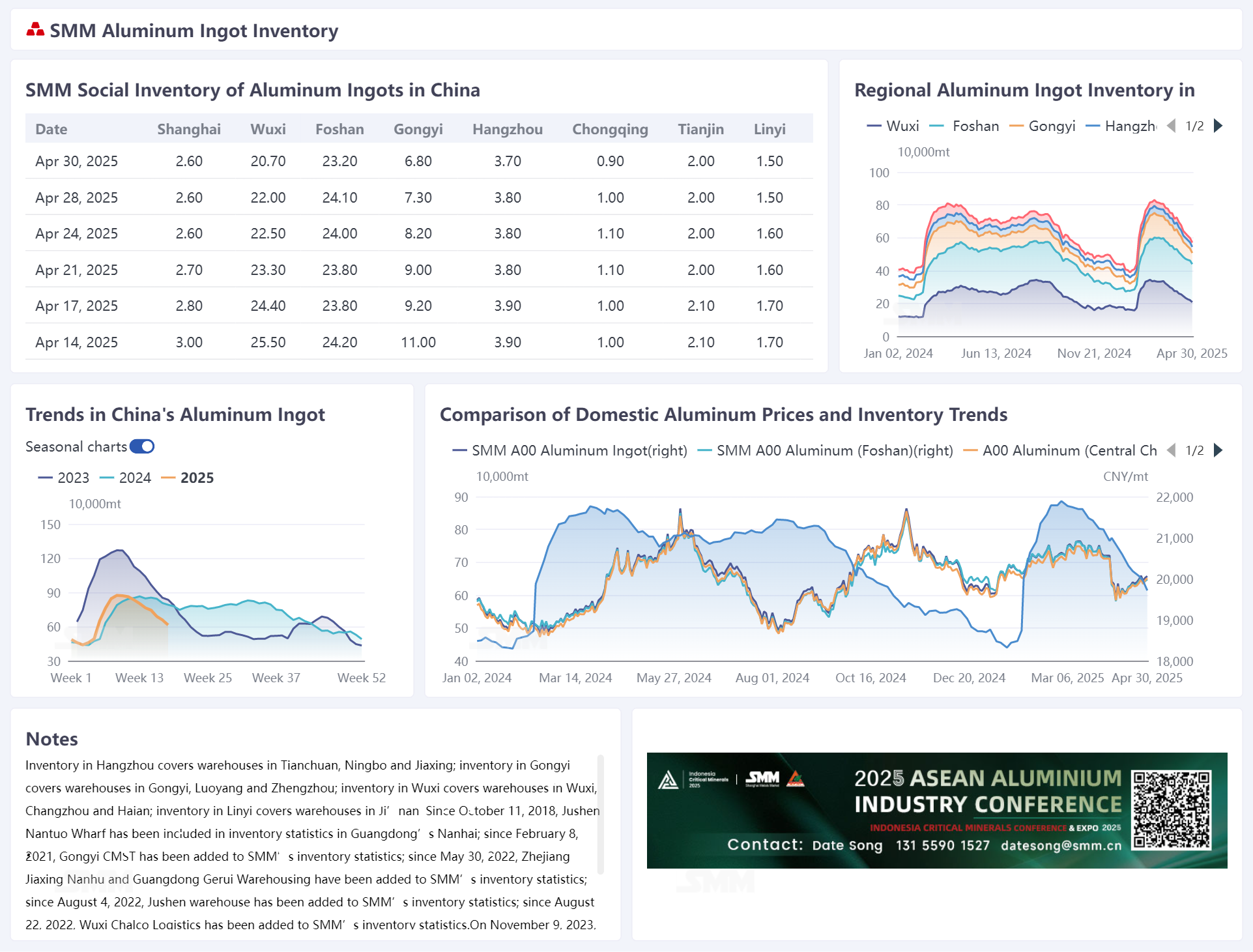Viewport: 1253px width, 952px height.
Task: Toggle Gongyi series in regional legend
Action: [x=1042, y=126]
